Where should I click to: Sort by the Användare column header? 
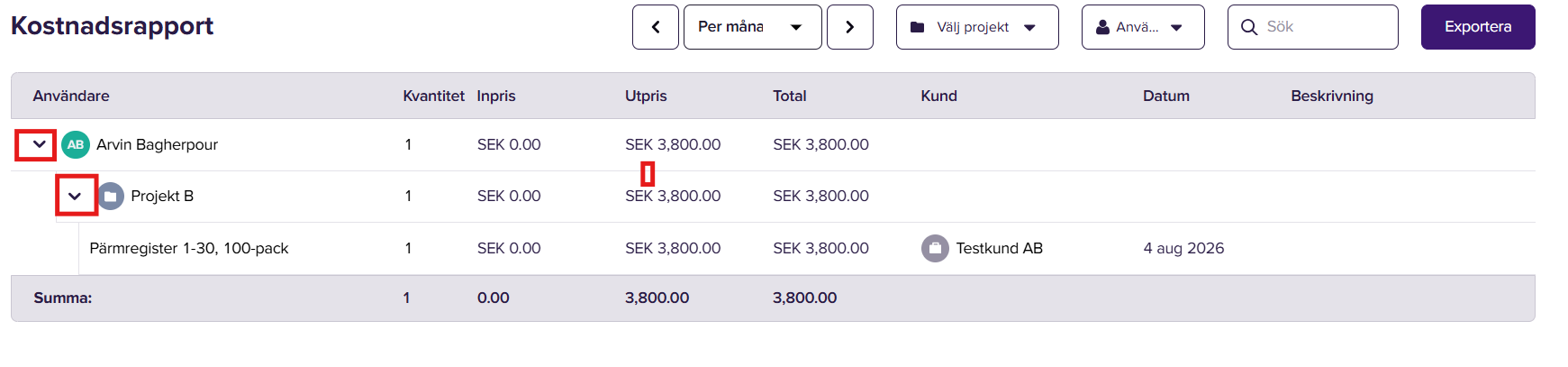tap(71, 96)
